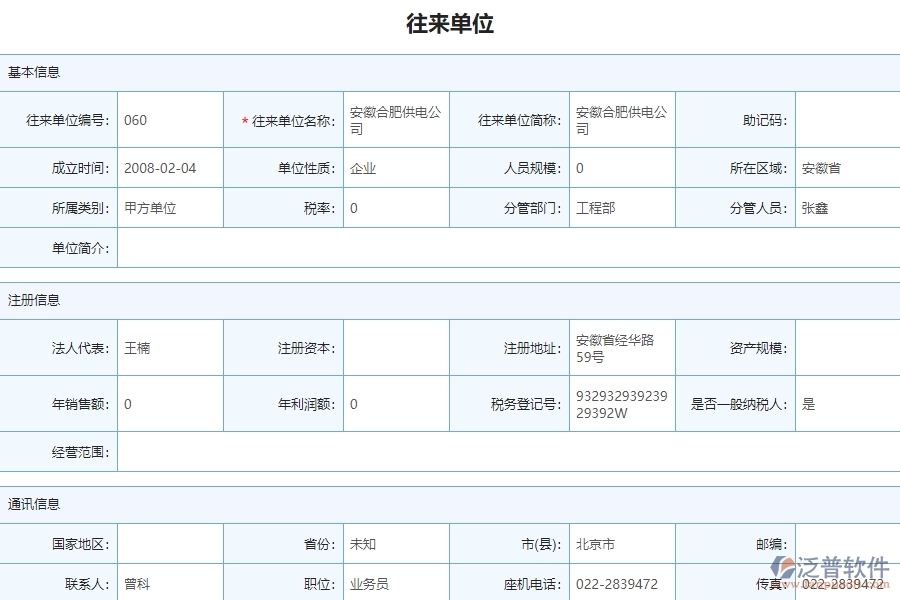Image resolution: width=900 pixels, height=600 pixels.
Task: Click the 税率 field showing 0
Action: 396,208
